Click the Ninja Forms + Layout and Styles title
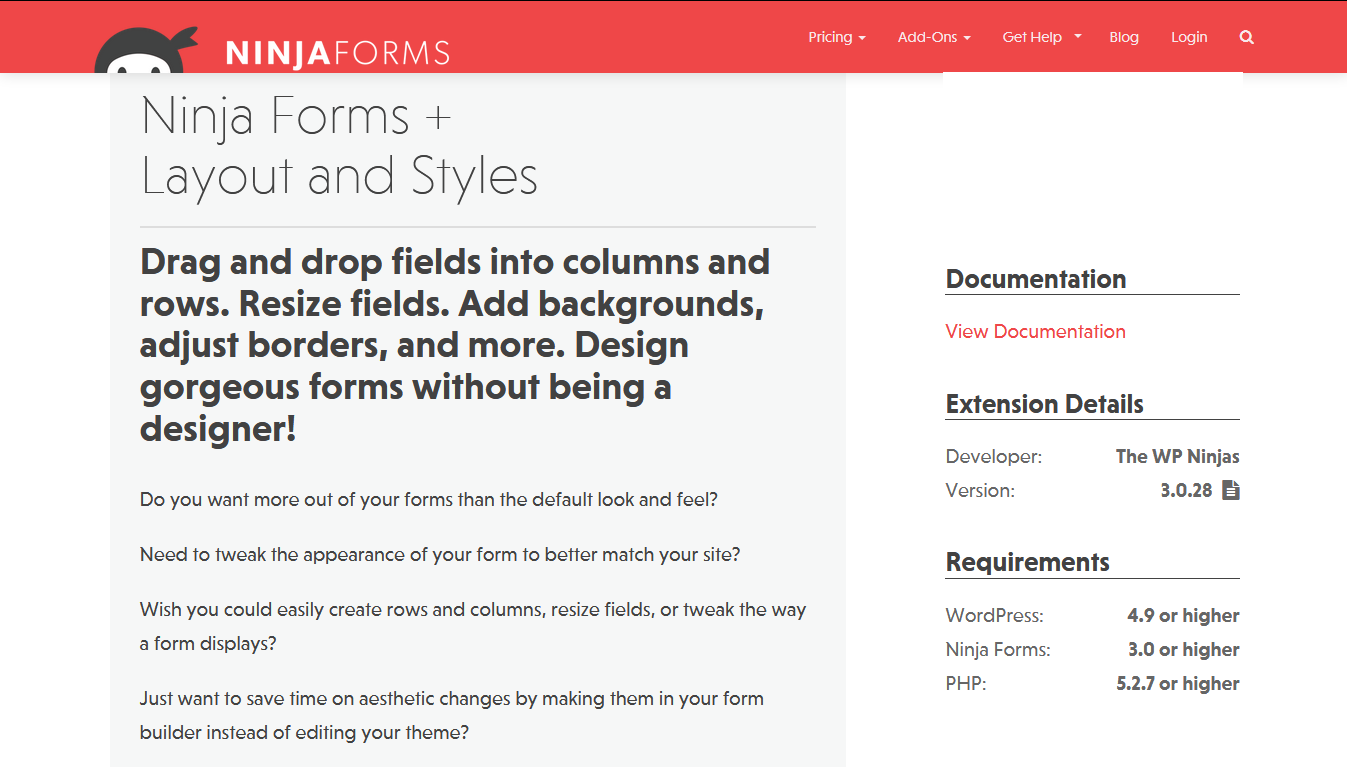The width and height of the screenshot is (1347, 767). [x=340, y=146]
